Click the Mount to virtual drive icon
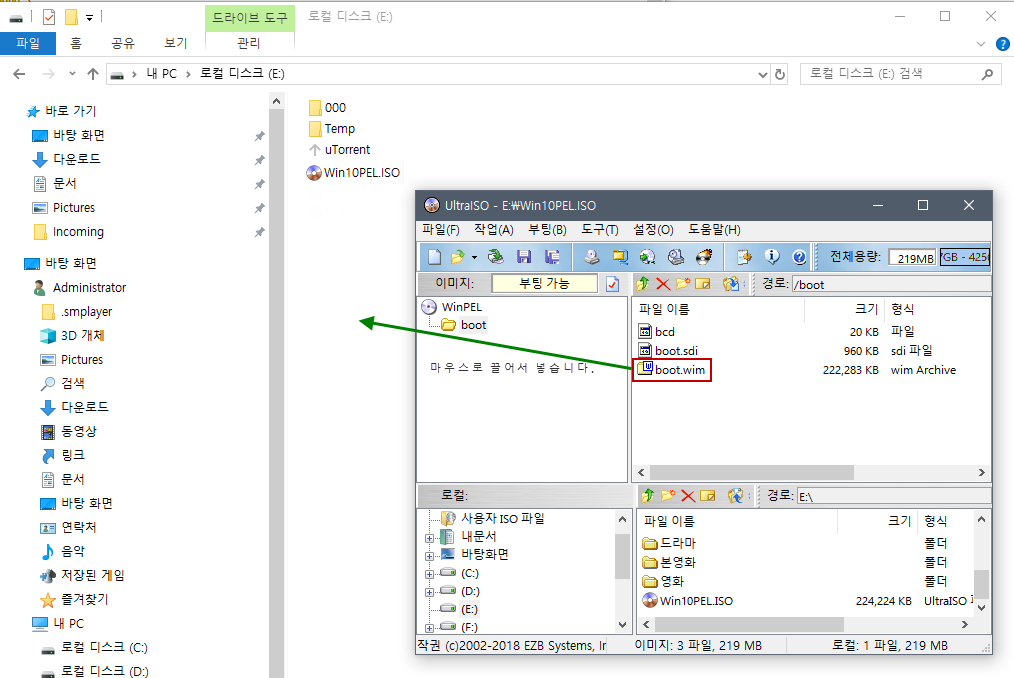Viewport: 1014px width, 678px height. coord(676,257)
